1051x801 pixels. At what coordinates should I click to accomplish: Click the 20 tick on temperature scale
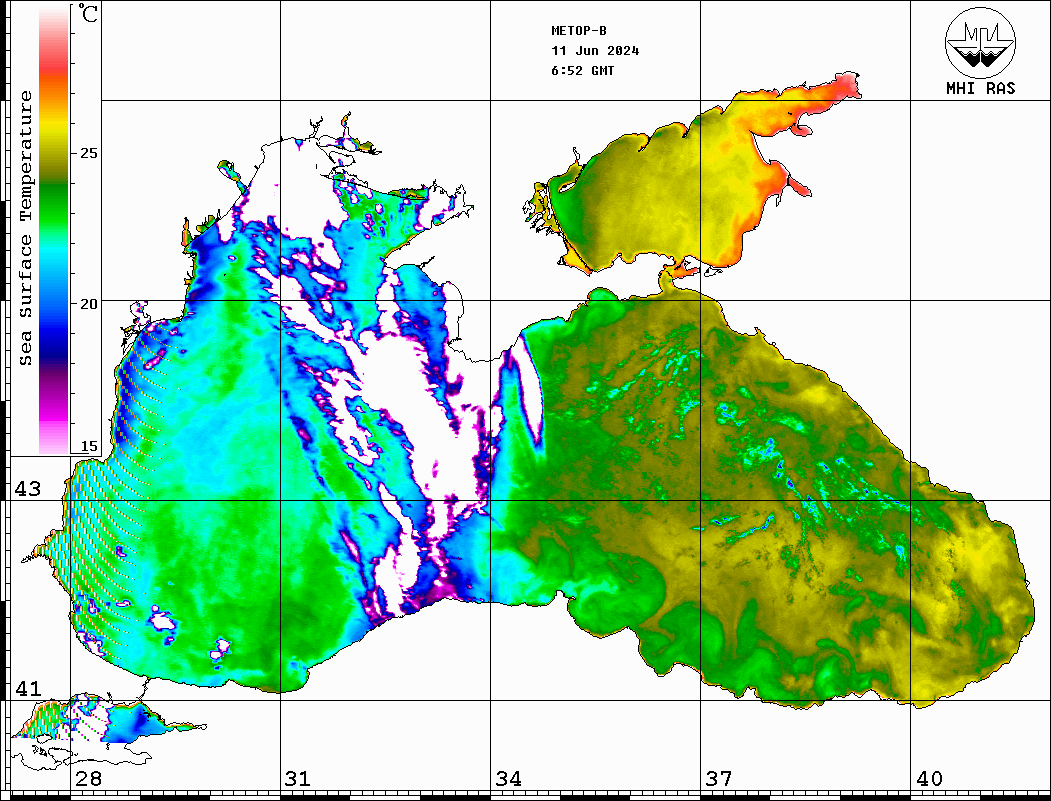click(x=88, y=304)
